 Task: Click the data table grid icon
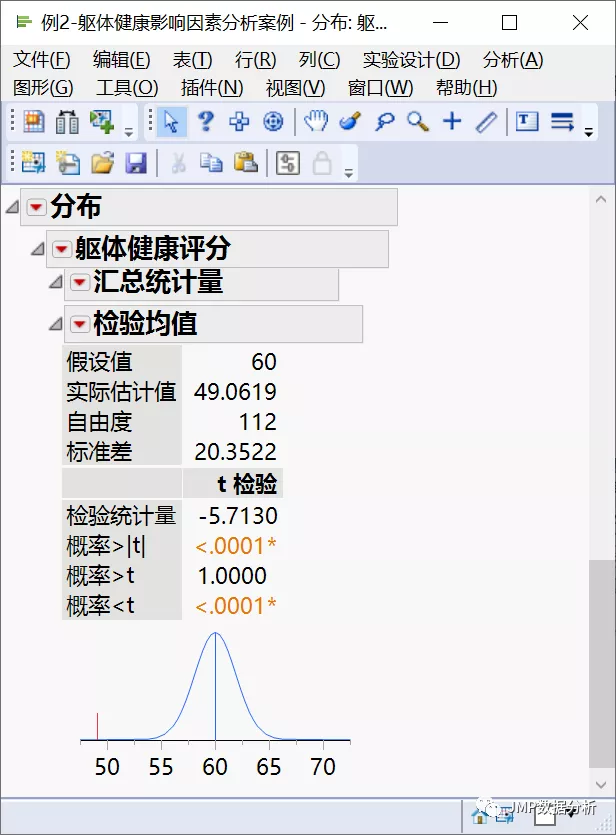[34, 121]
